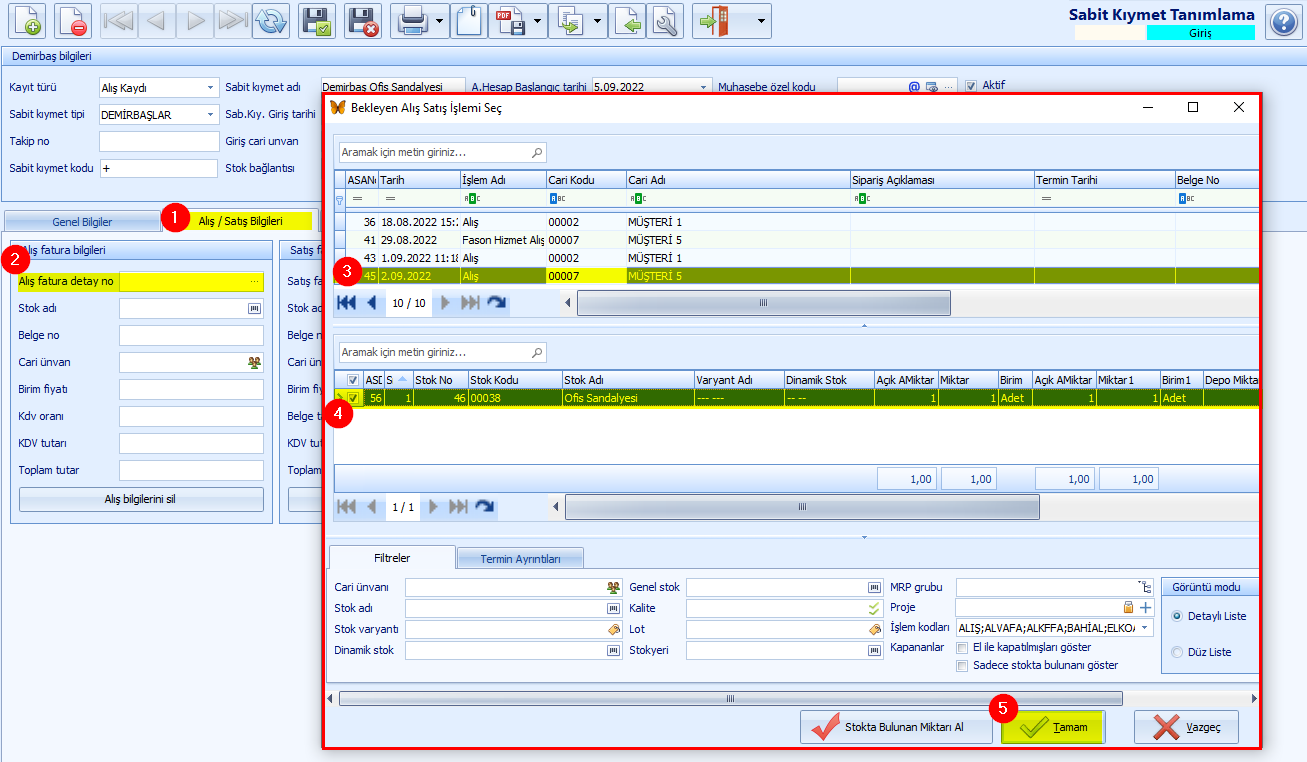Screen dimensions: 1307x762
Task: Enable Sadece stokta bulunanı göster
Action: click(x=962, y=665)
